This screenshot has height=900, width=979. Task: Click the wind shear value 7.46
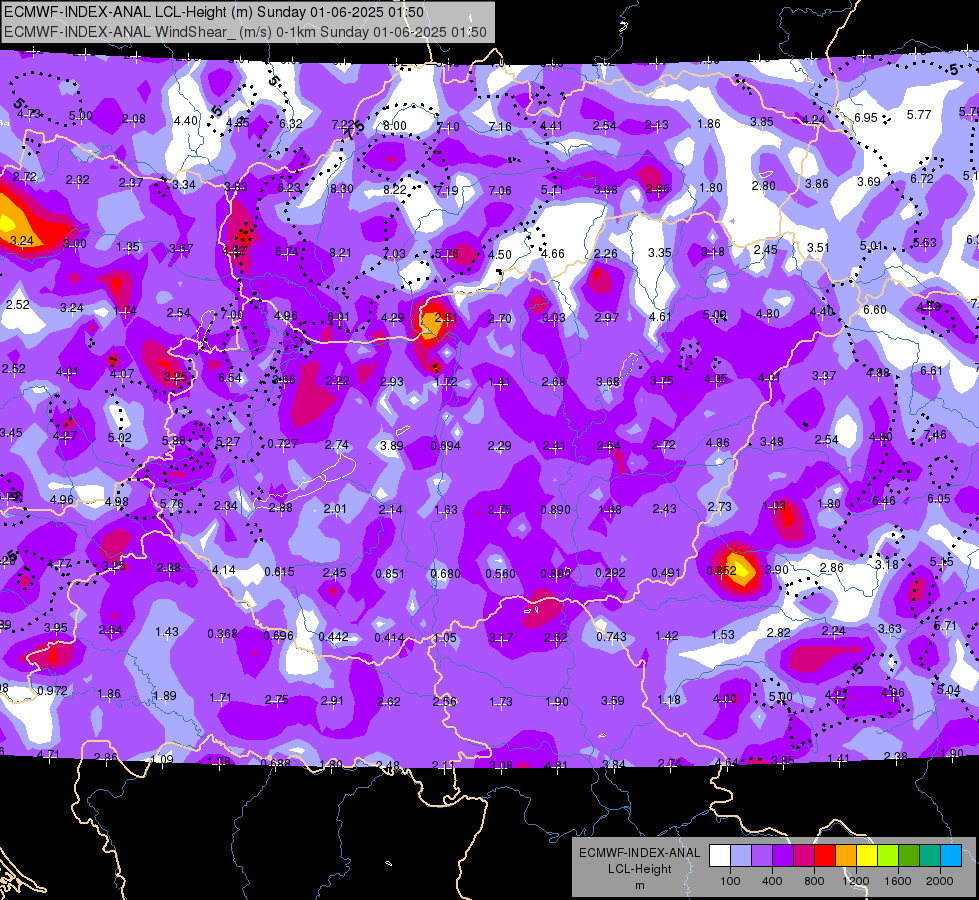(935, 434)
